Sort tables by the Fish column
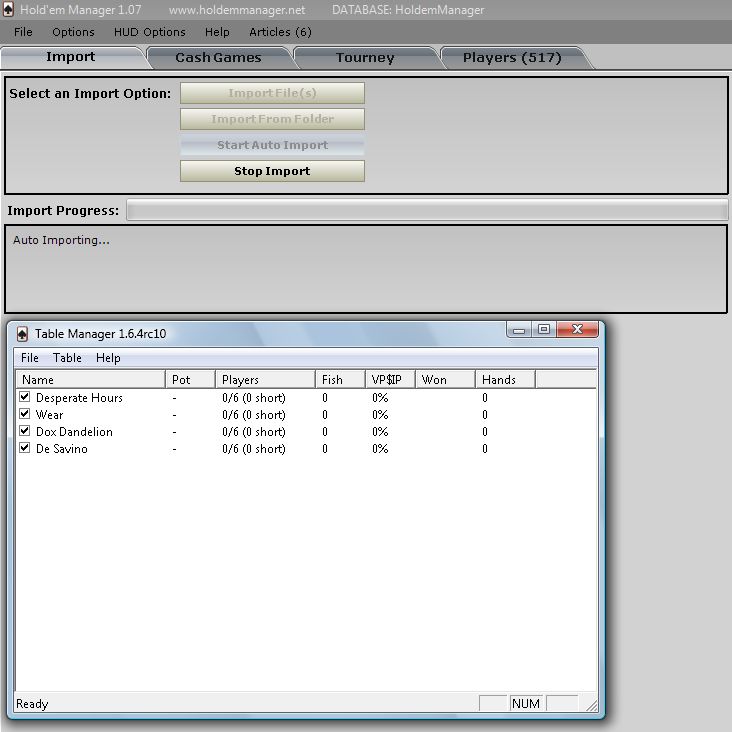This screenshot has height=732, width=732. click(340, 380)
